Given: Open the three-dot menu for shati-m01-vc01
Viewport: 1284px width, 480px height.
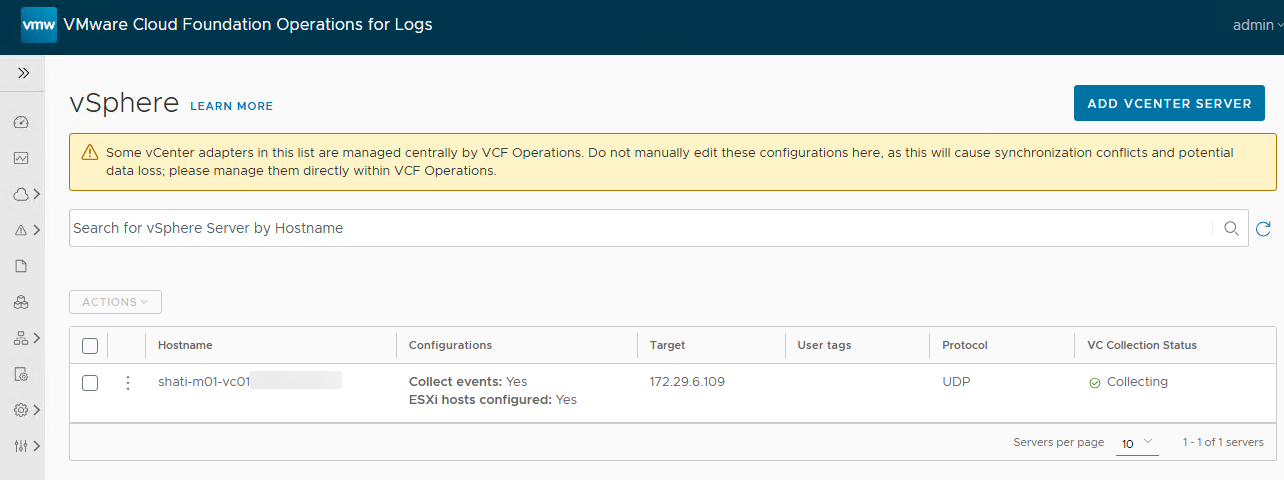Looking at the screenshot, I should coord(127,383).
